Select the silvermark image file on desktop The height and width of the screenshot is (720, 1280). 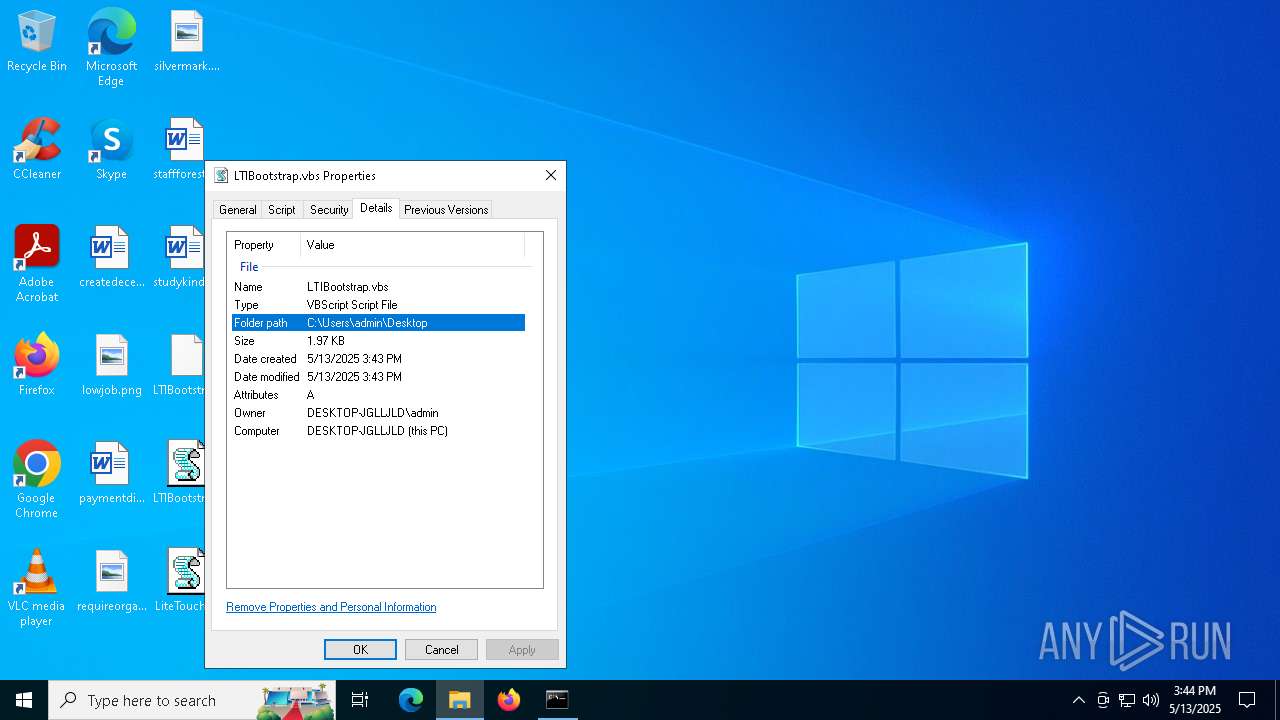(x=187, y=41)
